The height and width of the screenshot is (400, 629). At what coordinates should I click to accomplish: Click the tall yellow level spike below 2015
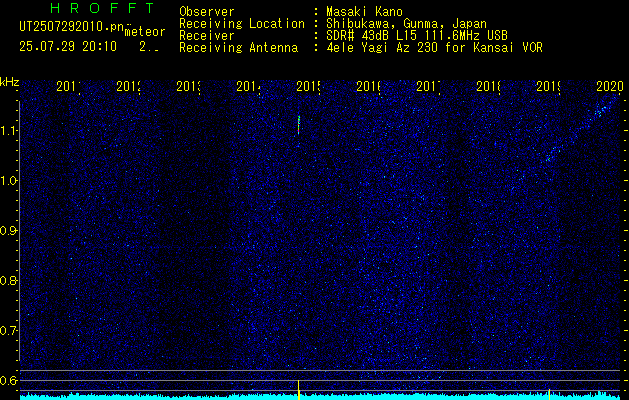[x=299, y=389]
